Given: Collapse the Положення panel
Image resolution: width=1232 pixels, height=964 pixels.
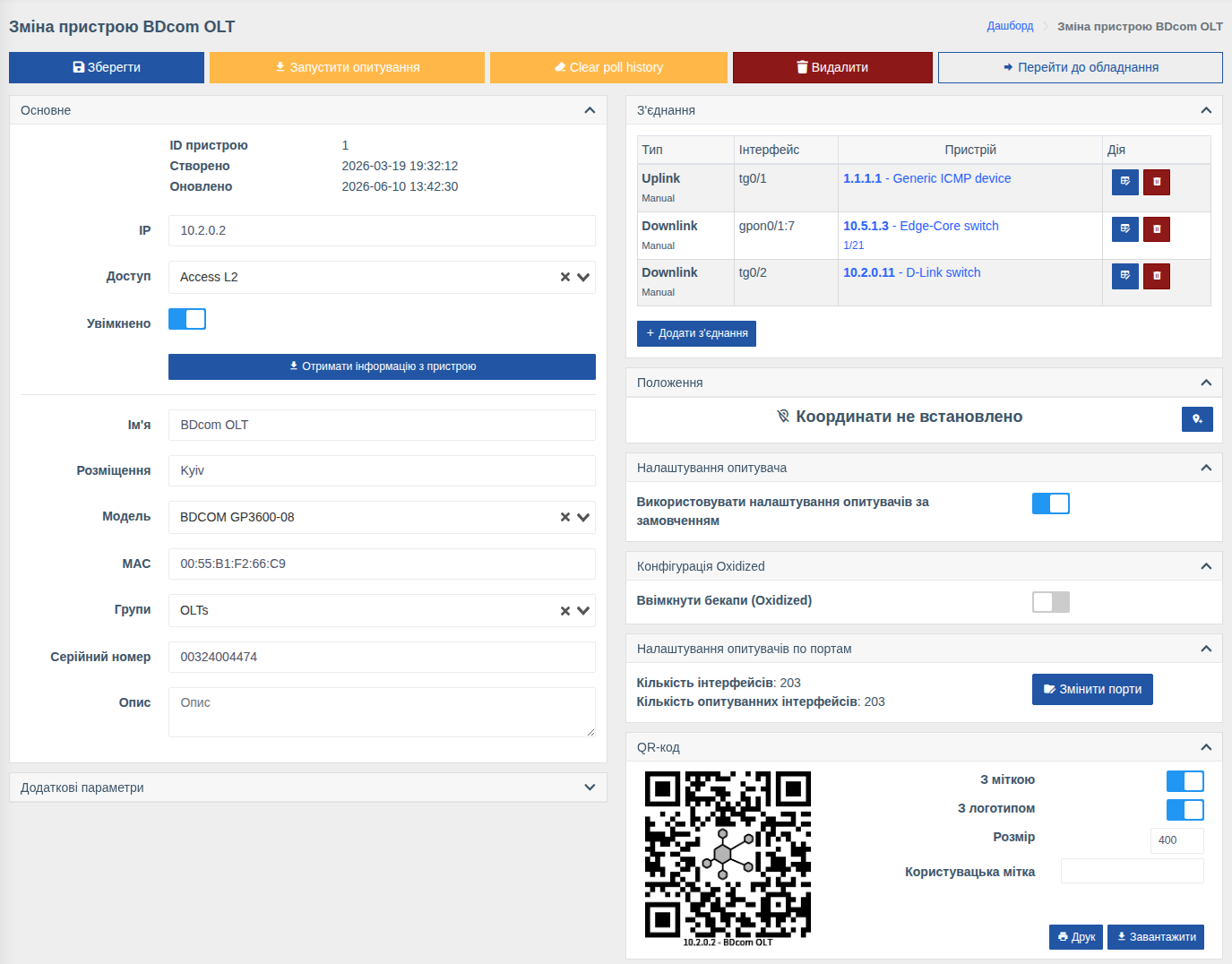Looking at the screenshot, I should [x=1206, y=383].
